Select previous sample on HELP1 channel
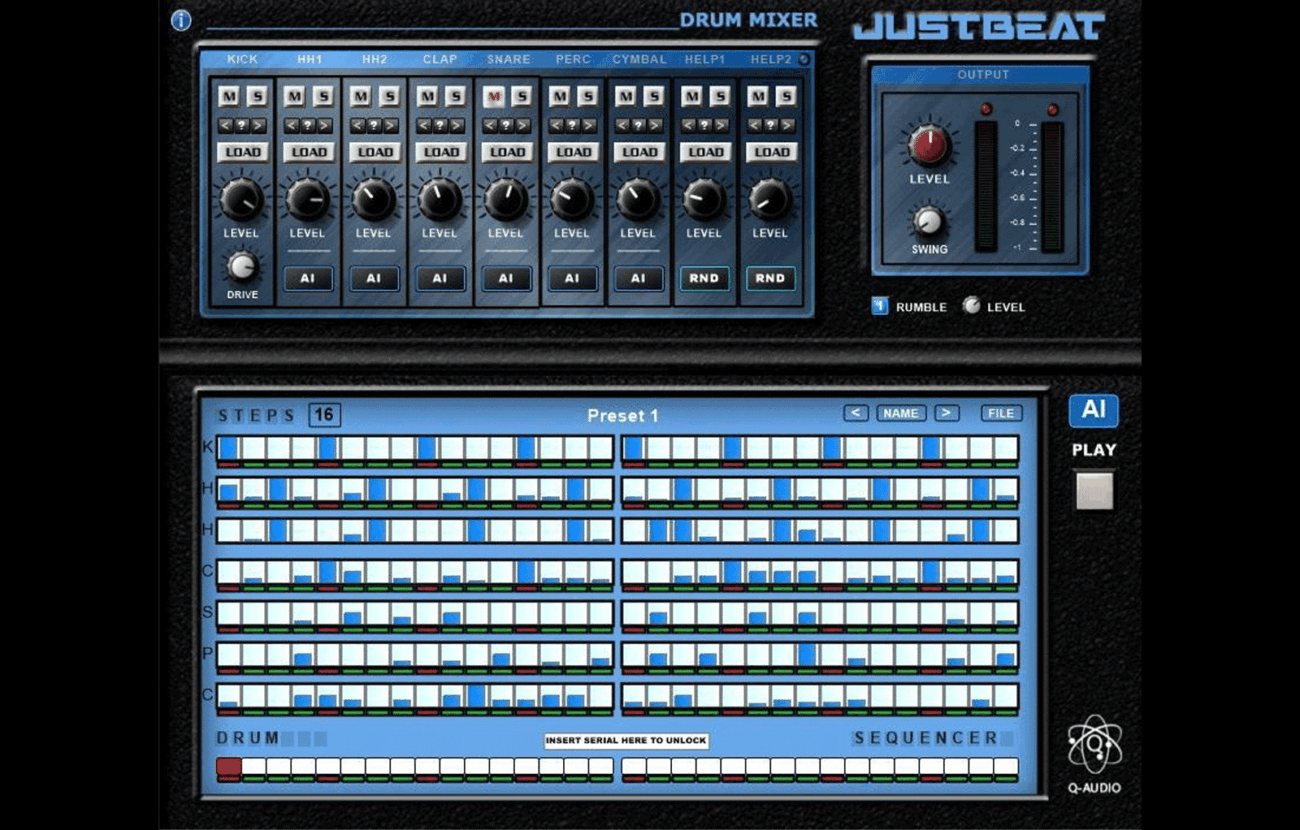1300x830 pixels. (x=689, y=126)
